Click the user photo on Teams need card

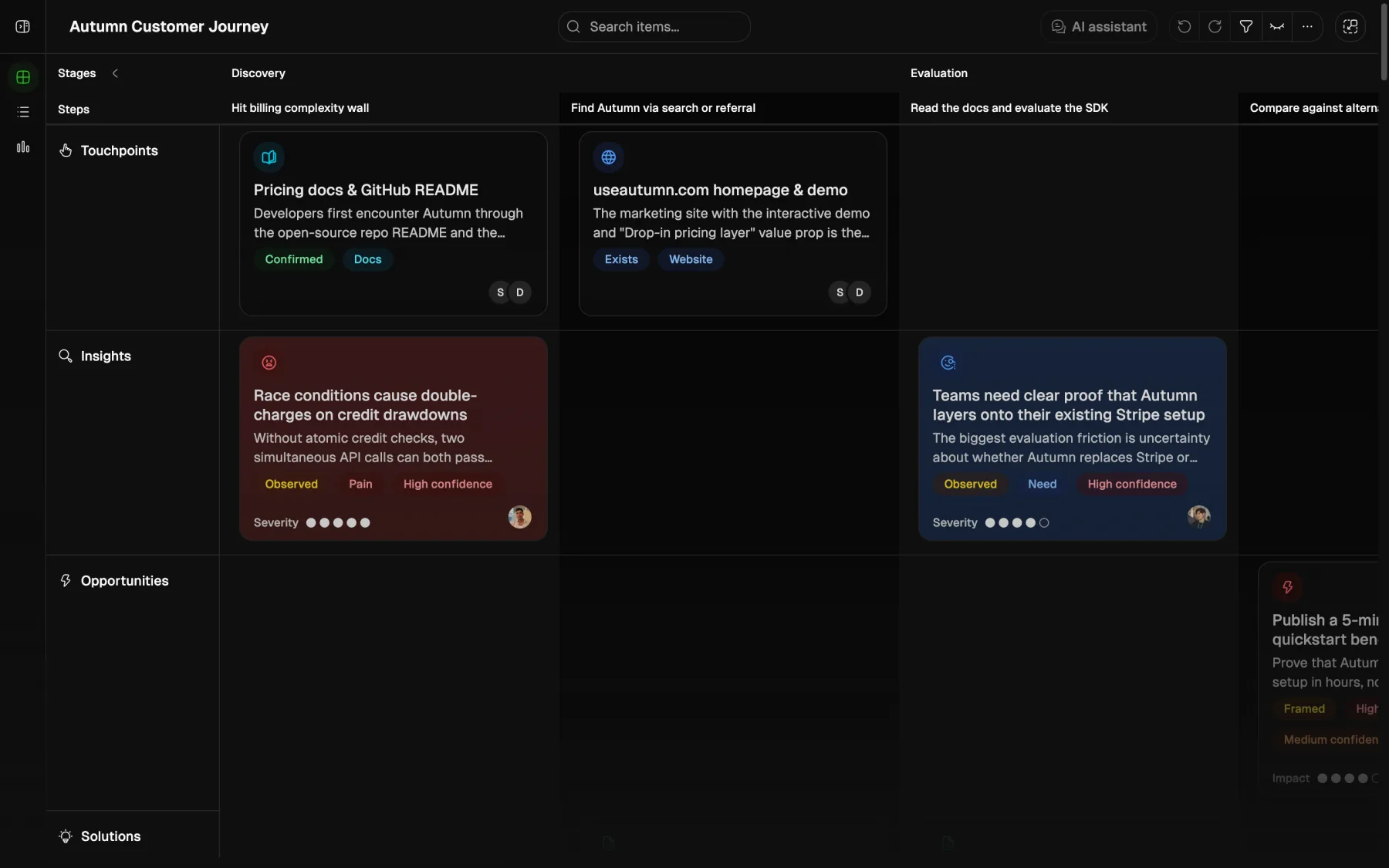(x=1199, y=517)
